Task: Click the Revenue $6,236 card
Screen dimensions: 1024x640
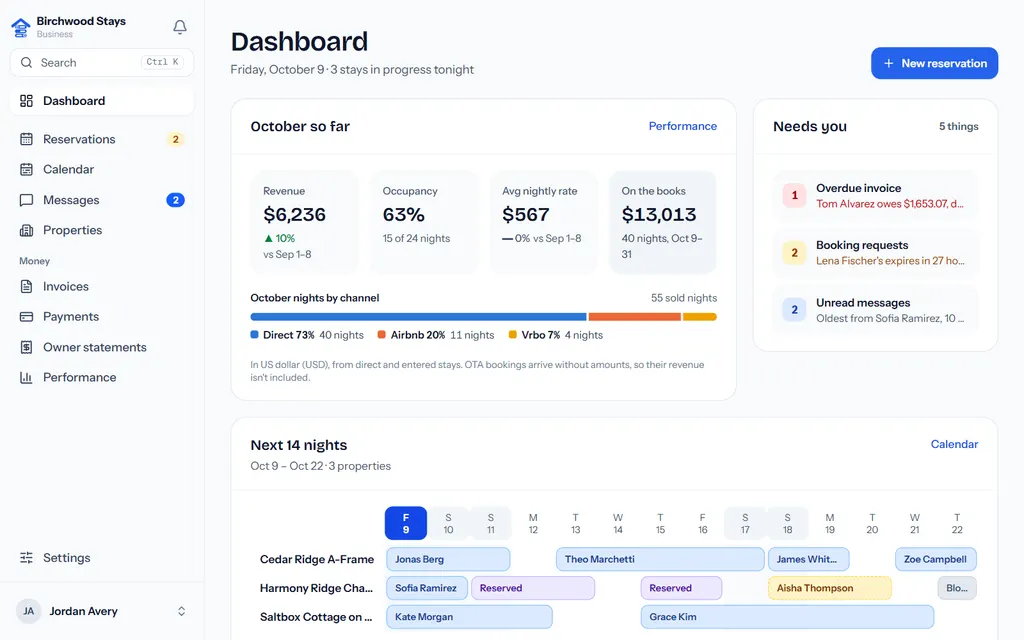Action: pyautogui.click(x=305, y=222)
